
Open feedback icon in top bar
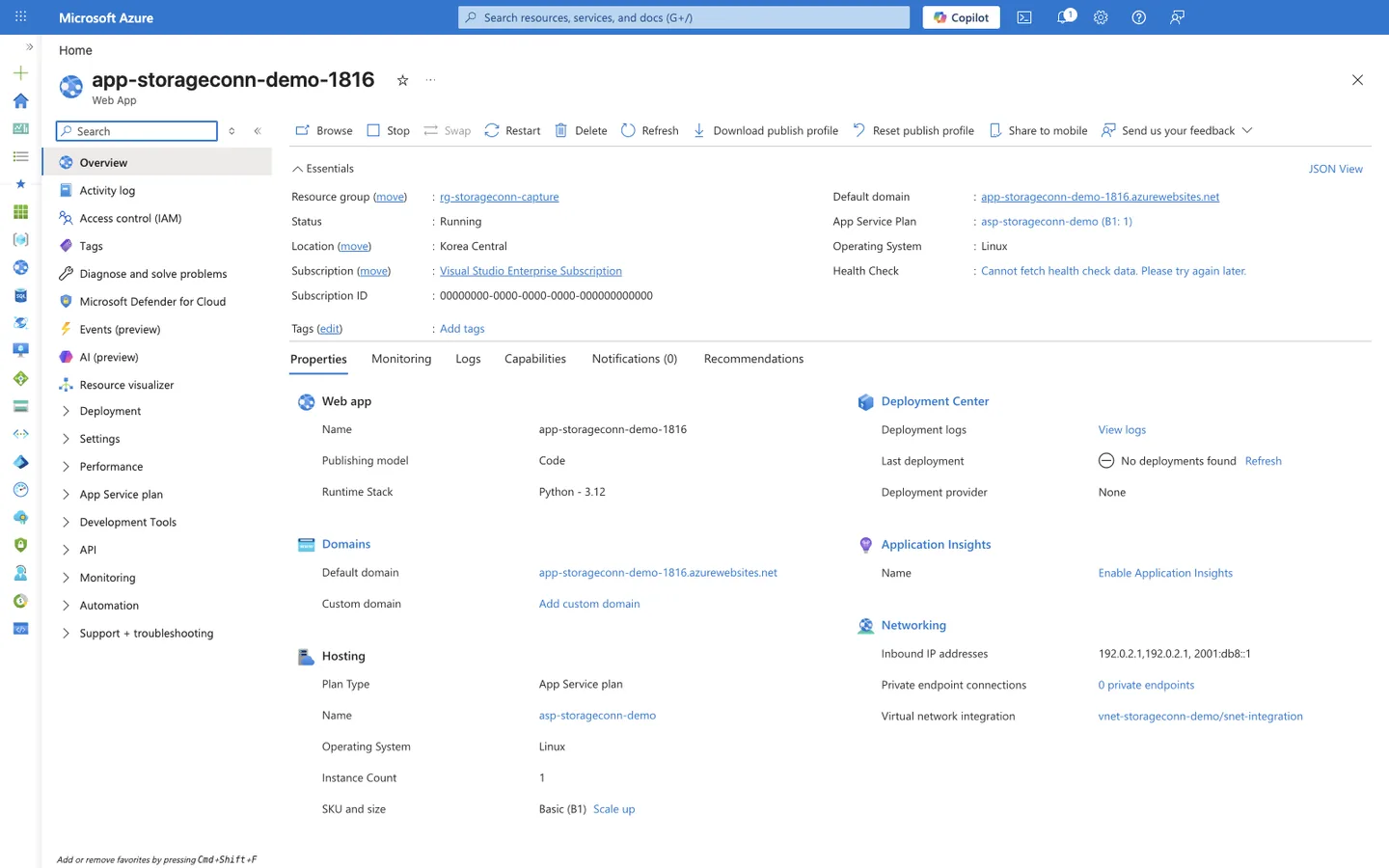1177,17
